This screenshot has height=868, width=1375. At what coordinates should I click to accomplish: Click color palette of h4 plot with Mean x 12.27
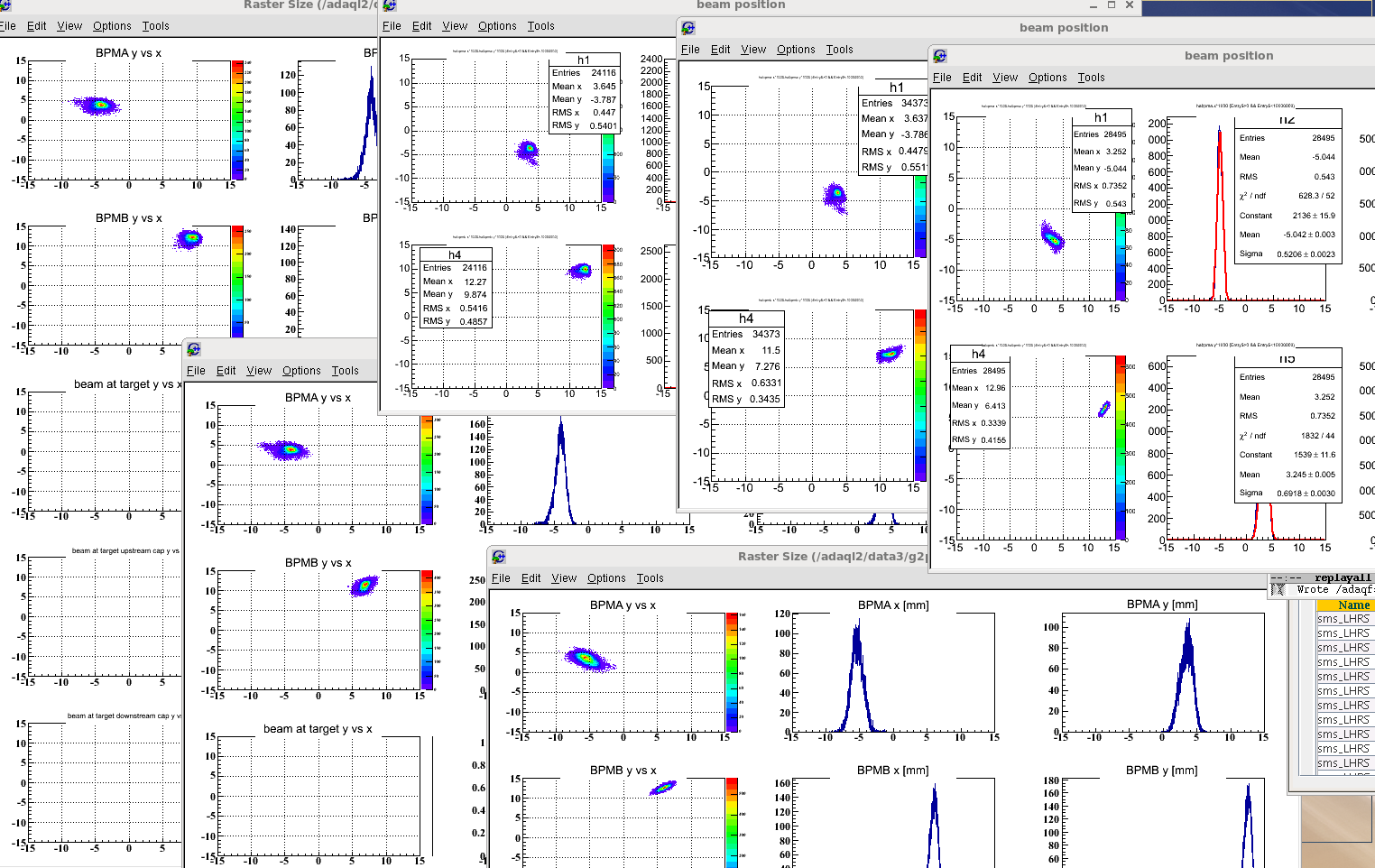[608, 317]
